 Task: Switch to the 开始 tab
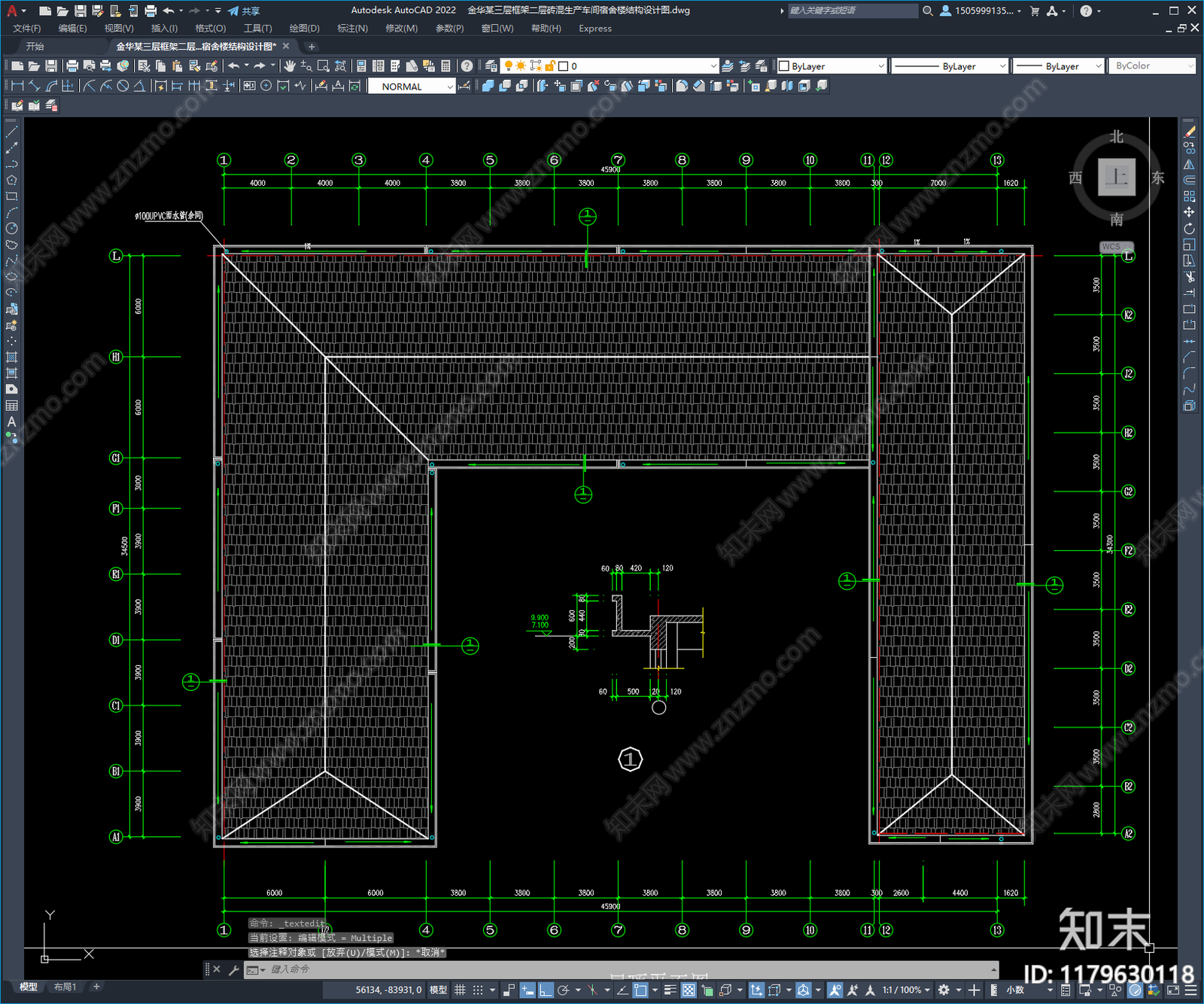pos(35,47)
